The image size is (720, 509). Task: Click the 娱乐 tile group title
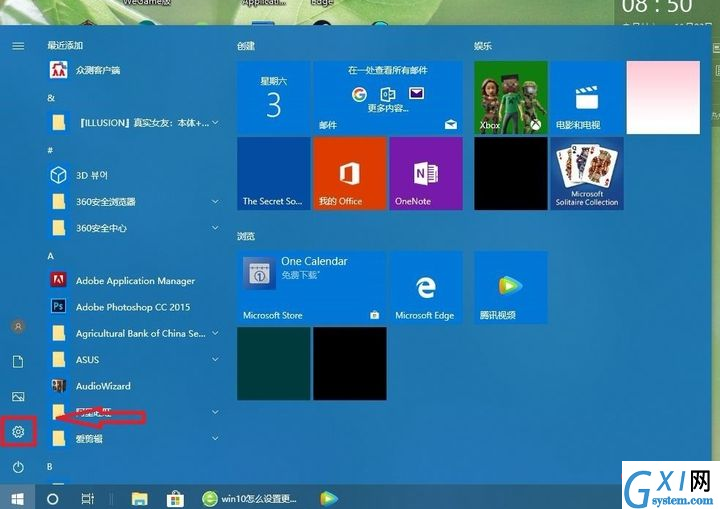point(483,46)
